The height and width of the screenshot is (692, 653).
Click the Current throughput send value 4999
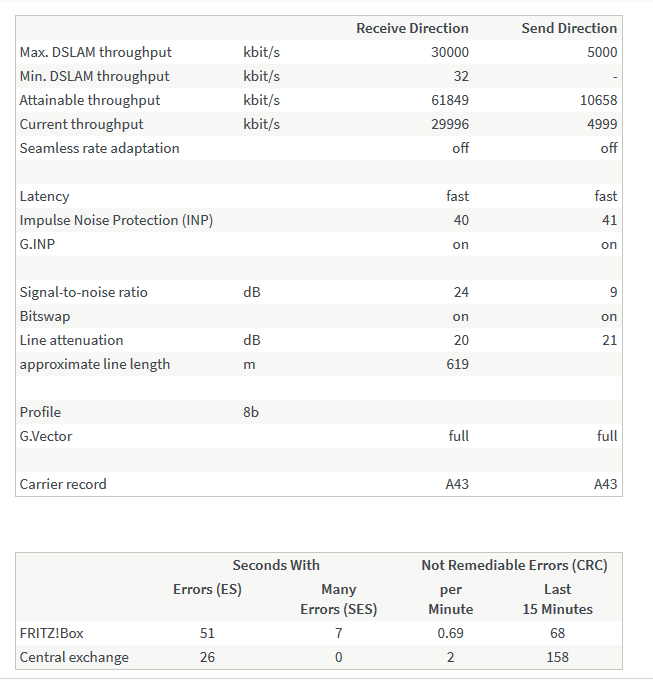pyautogui.click(x=602, y=124)
